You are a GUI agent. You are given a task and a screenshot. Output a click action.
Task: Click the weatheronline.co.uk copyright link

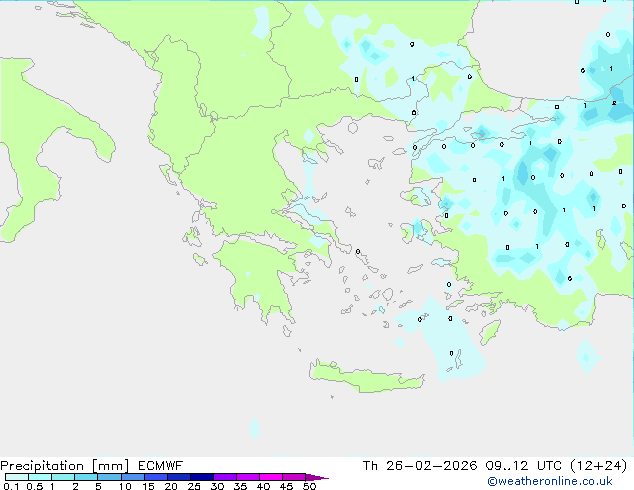[x=550, y=481]
